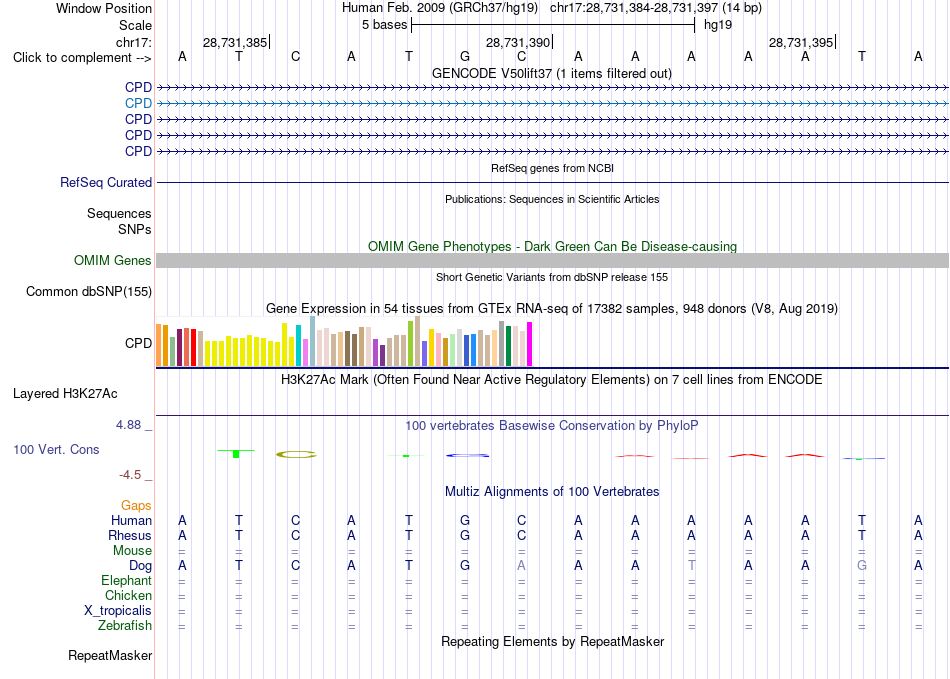Open the GTEx Gene Expression track title
950x679 pixels.
tap(552, 309)
